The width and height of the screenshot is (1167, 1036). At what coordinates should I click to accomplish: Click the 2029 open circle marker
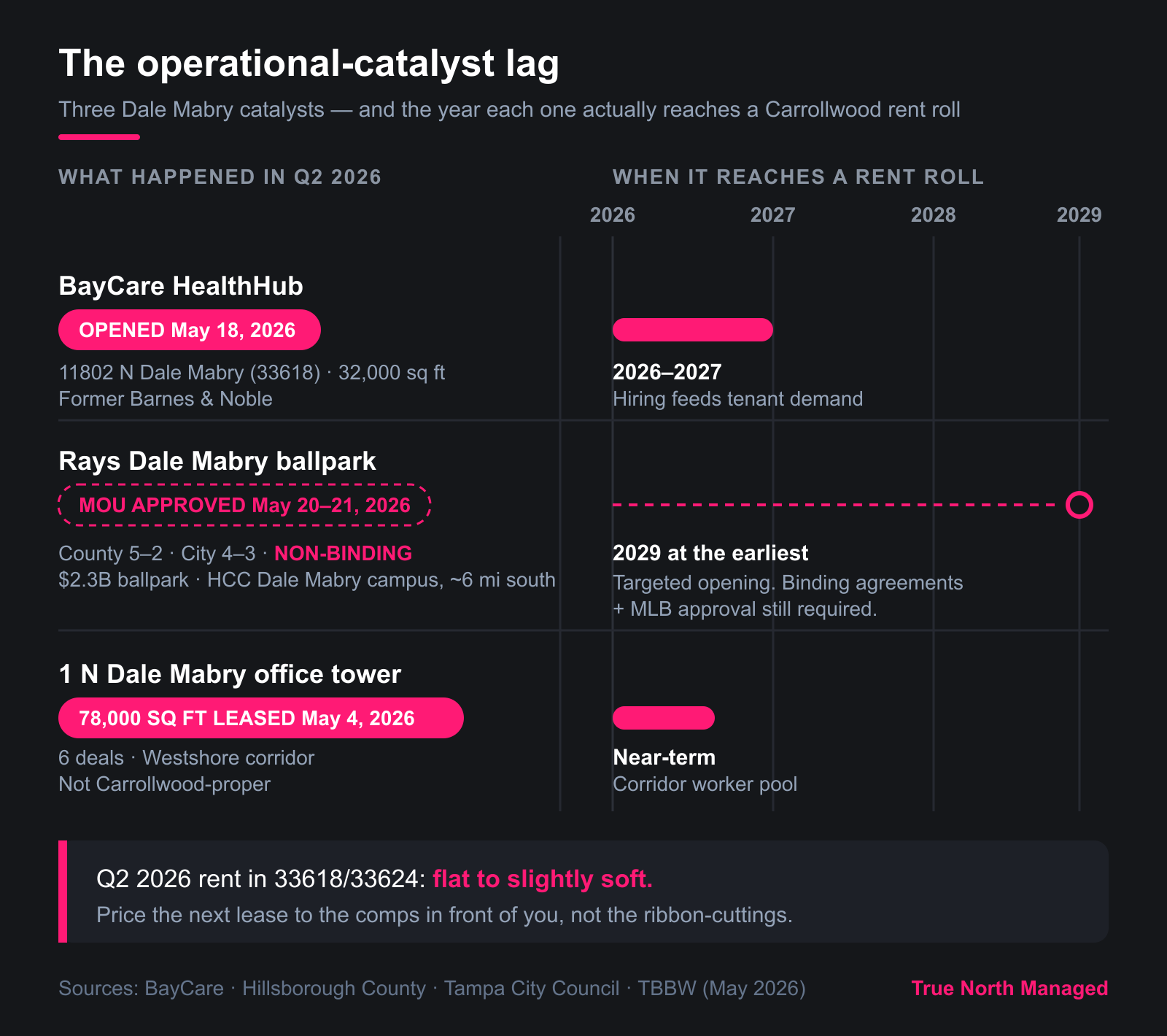[x=1079, y=505]
